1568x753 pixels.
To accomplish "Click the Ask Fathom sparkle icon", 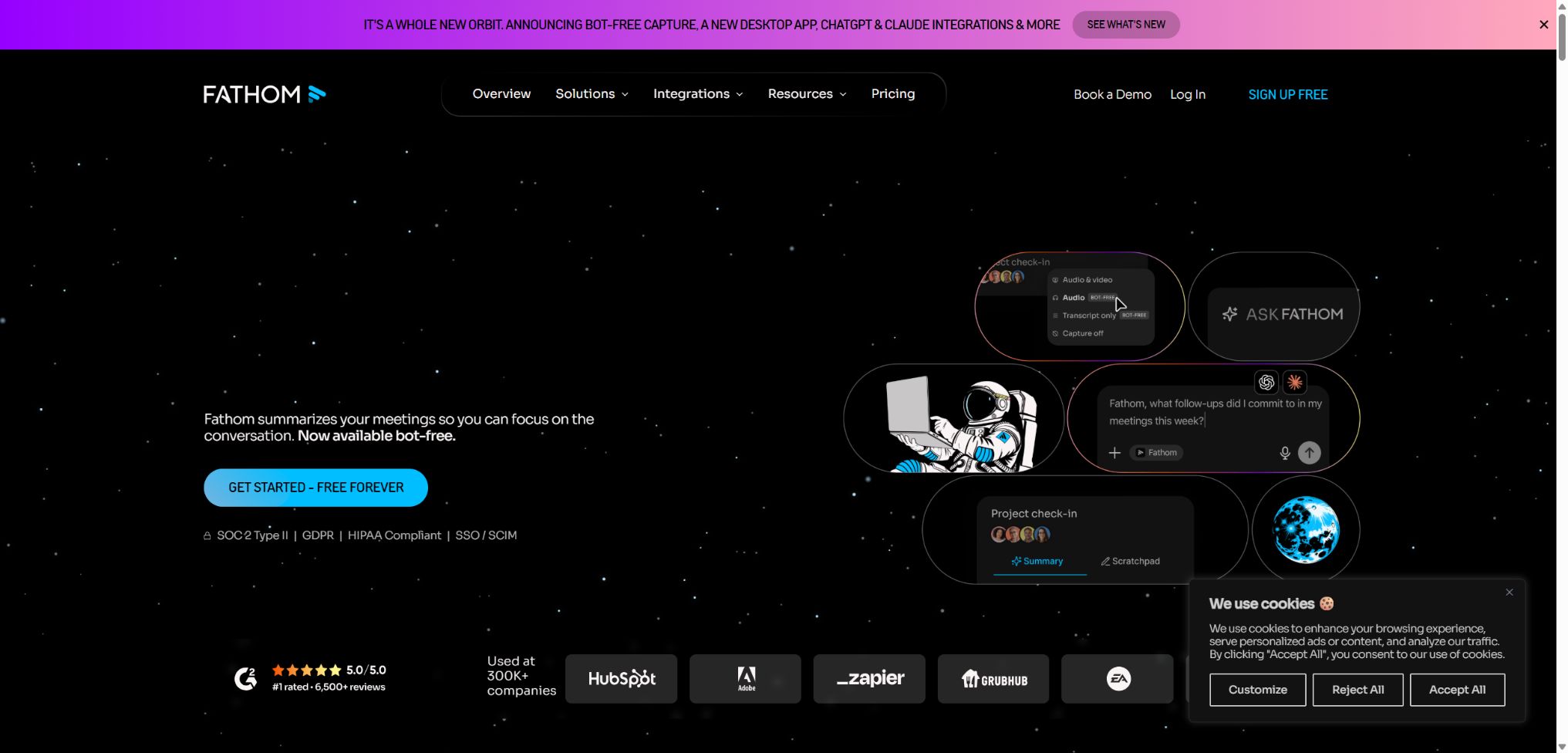I will [1230, 314].
